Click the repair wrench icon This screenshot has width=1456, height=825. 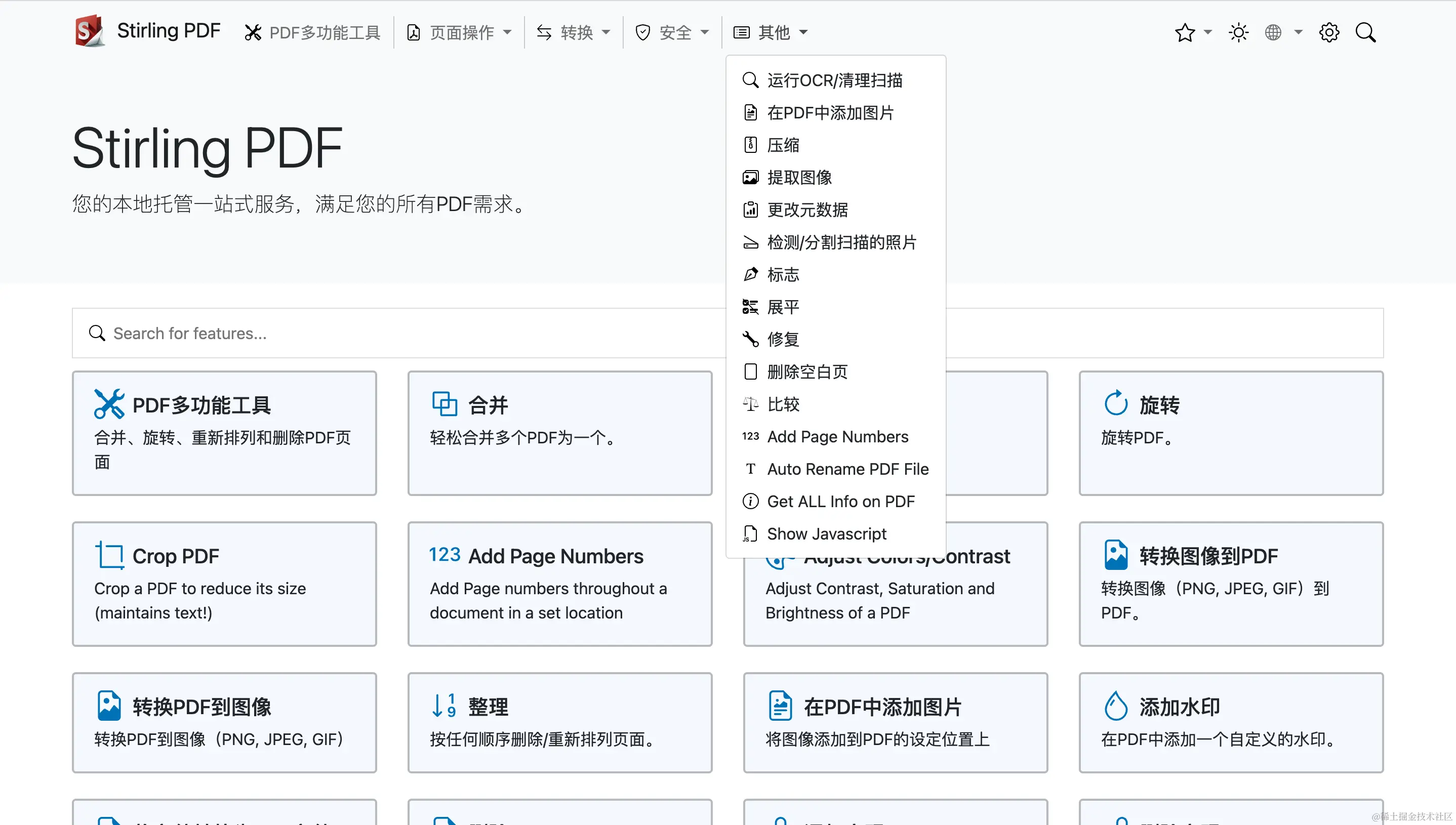pos(750,339)
